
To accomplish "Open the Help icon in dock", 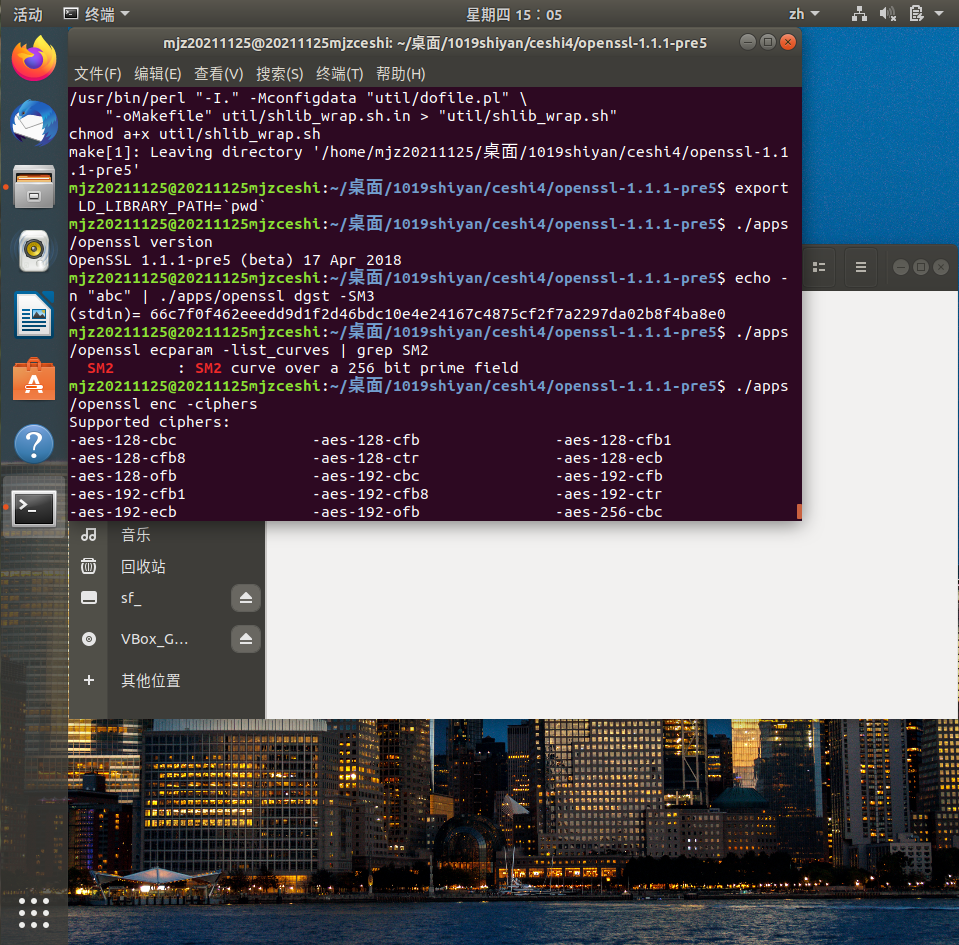I will click(x=34, y=443).
